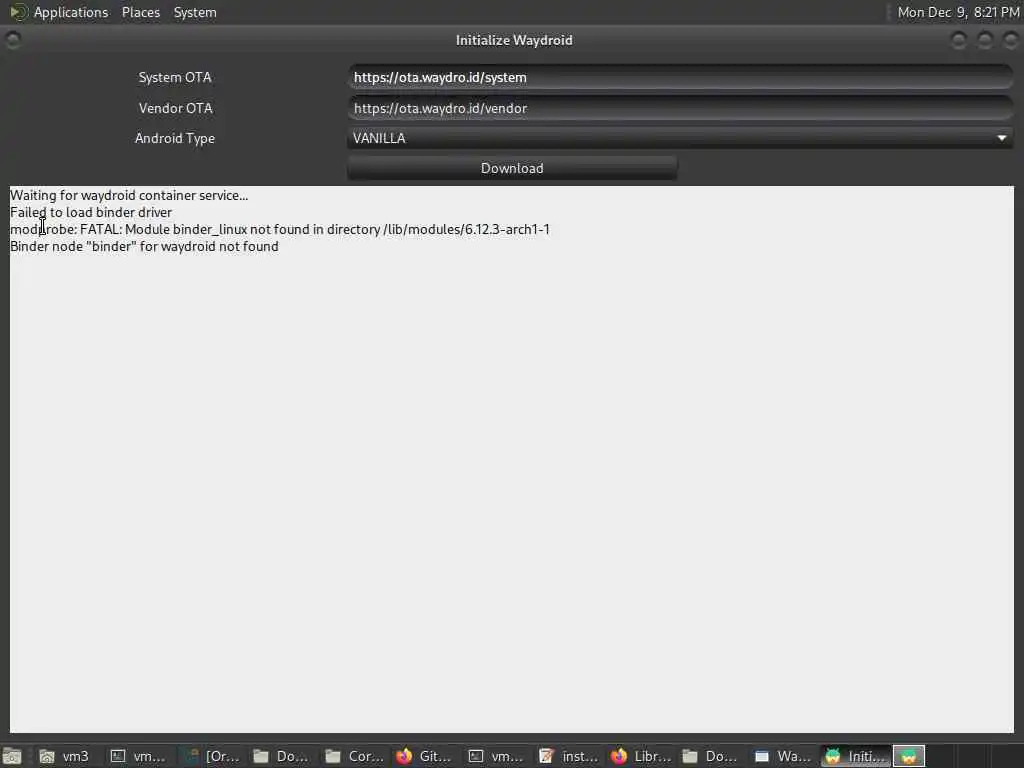Click the unlabeled Waydroid icon ending the taskbar
This screenshot has height=768, width=1024.
908,756
